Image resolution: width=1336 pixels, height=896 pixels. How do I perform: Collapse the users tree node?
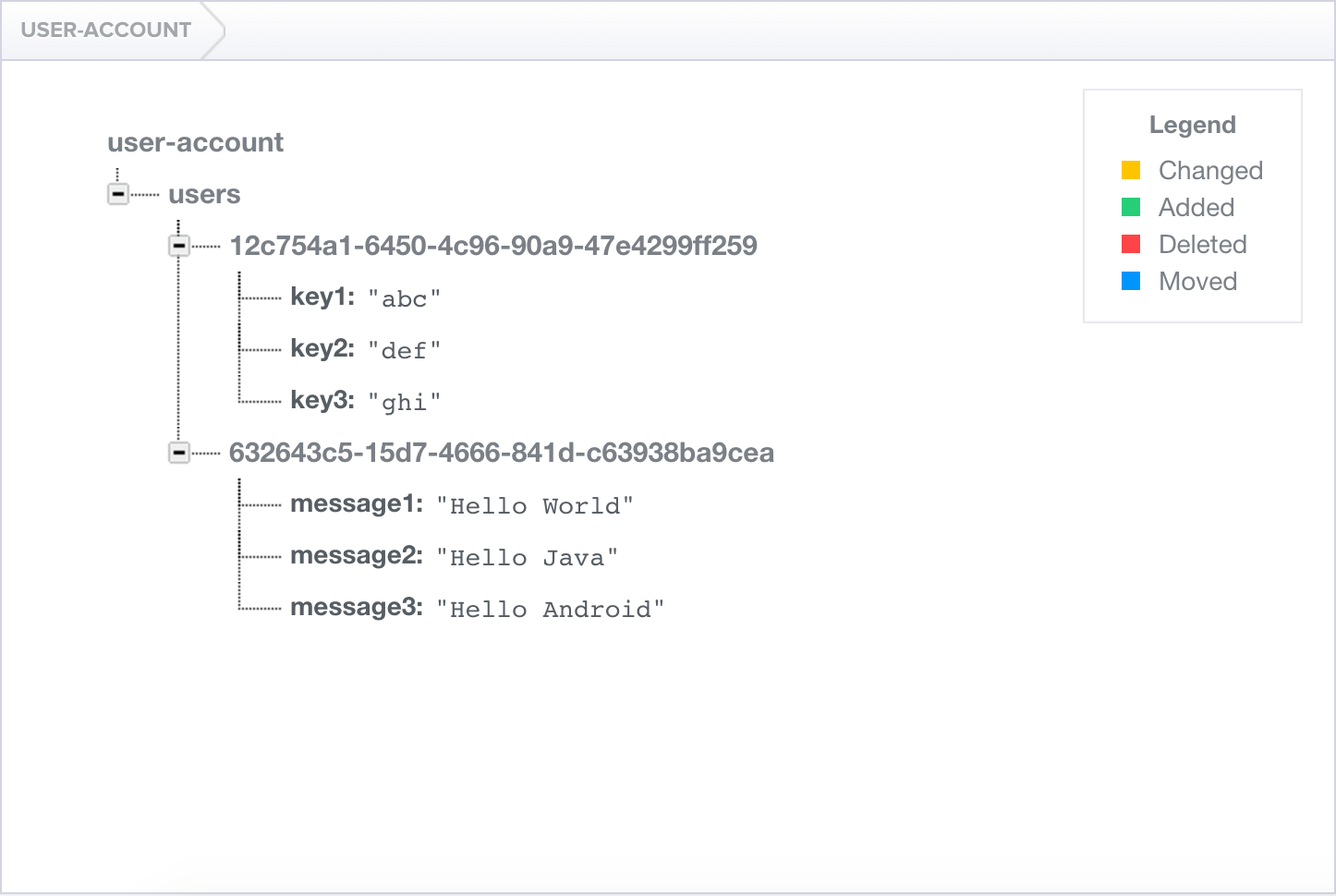point(116,194)
